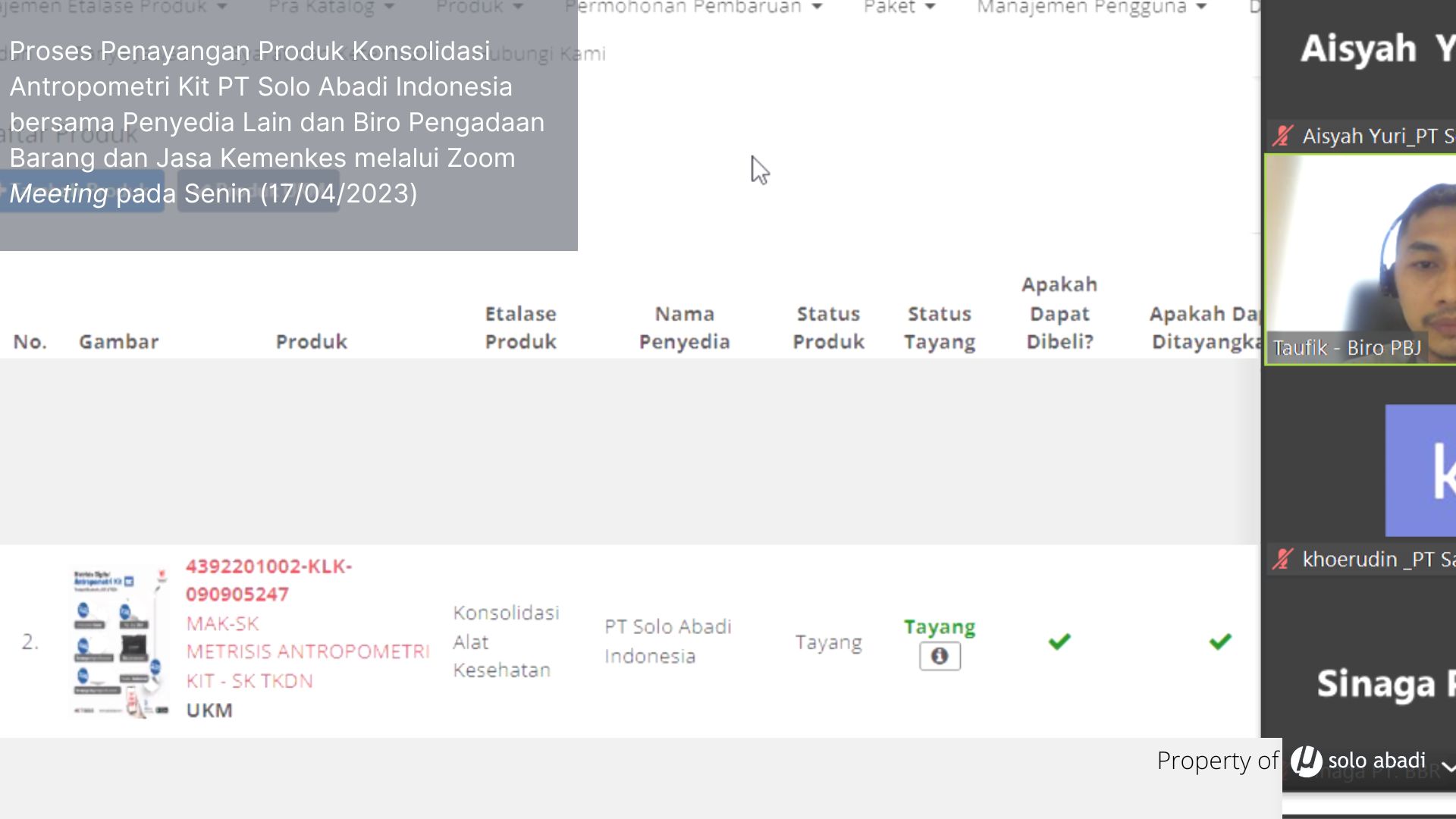This screenshot has width=1456, height=819.
Task: Open the Etalase Produk dropdown menu
Action: (114, 8)
